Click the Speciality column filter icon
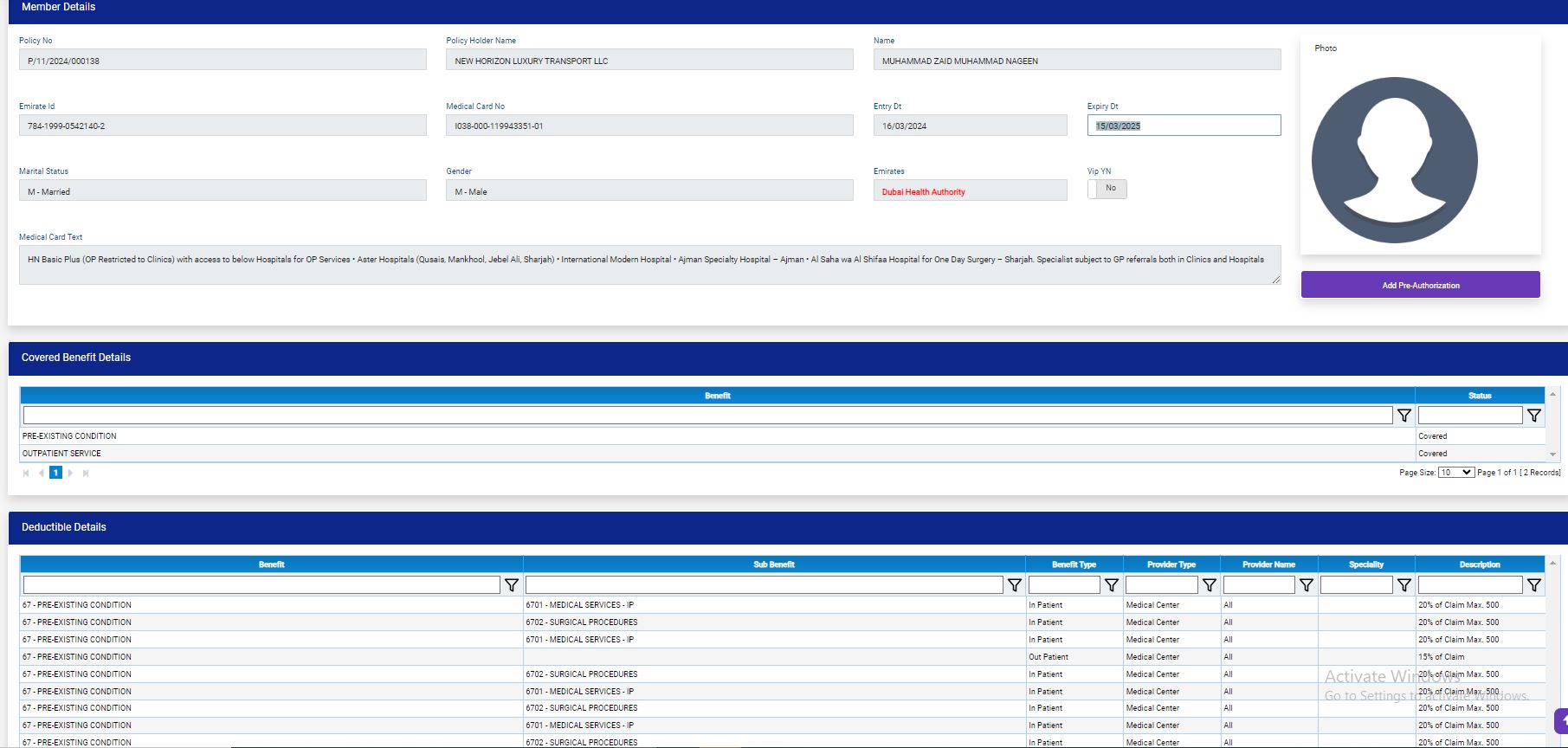The width and height of the screenshot is (1568, 748). click(x=1403, y=585)
